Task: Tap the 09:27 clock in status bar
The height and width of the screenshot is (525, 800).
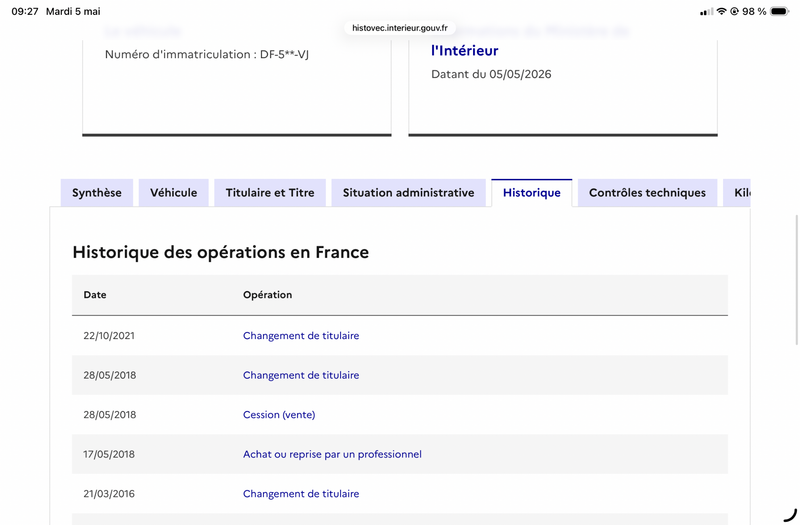Action: pyautogui.click(x=25, y=11)
